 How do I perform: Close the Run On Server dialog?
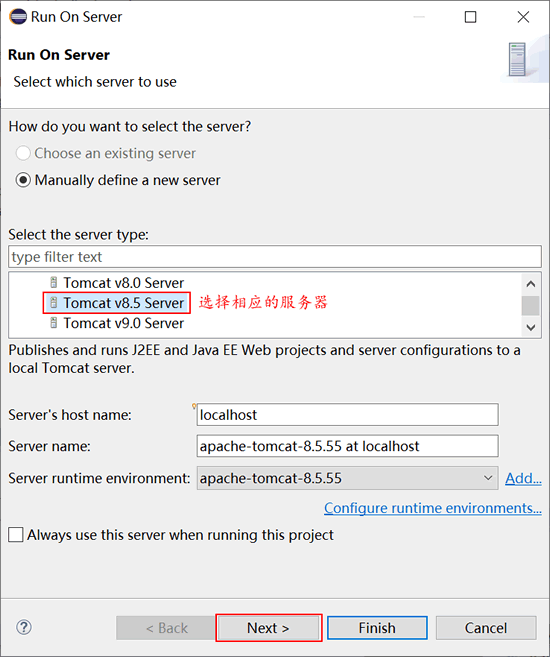point(523,17)
